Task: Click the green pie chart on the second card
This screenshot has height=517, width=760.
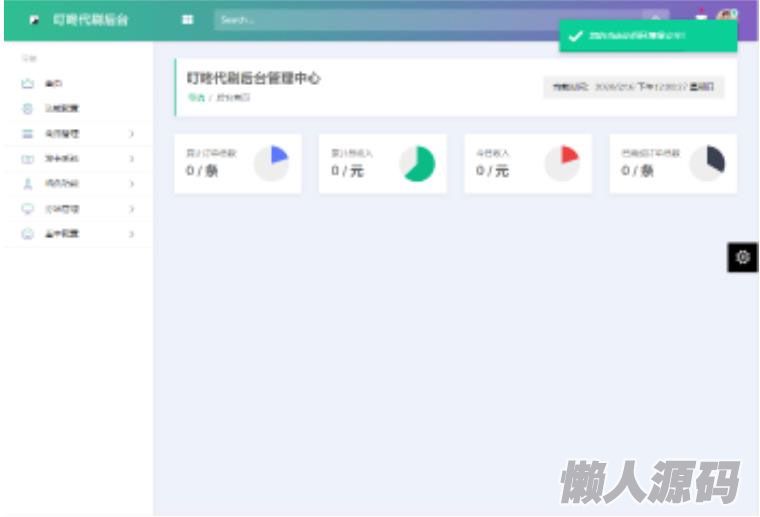Action: [x=417, y=164]
